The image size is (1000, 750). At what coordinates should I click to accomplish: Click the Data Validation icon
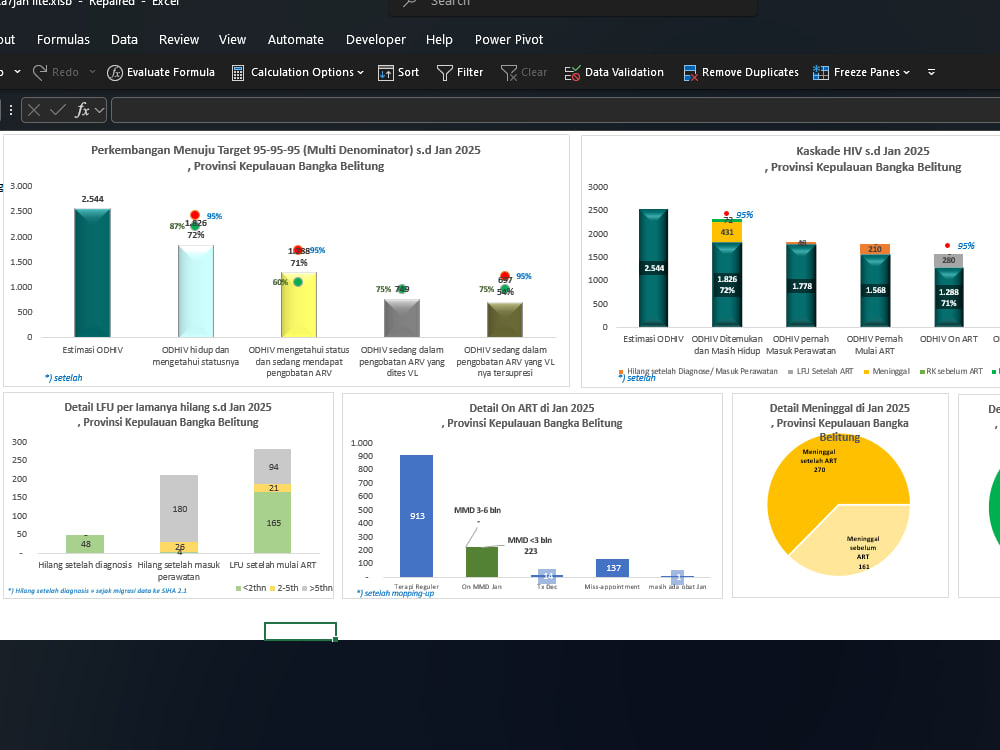pyautogui.click(x=573, y=73)
